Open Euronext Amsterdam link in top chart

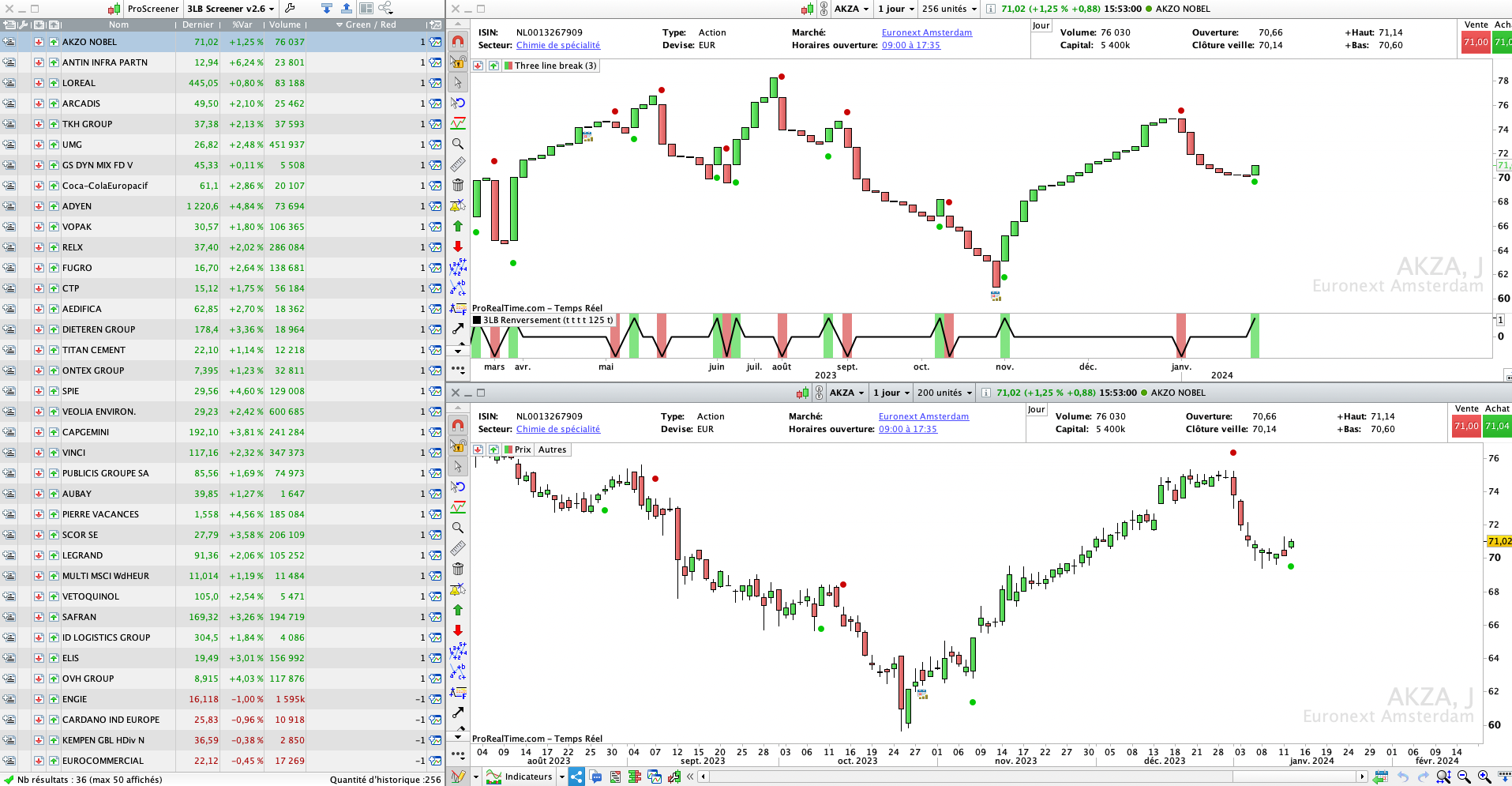pyautogui.click(x=927, y=32)
